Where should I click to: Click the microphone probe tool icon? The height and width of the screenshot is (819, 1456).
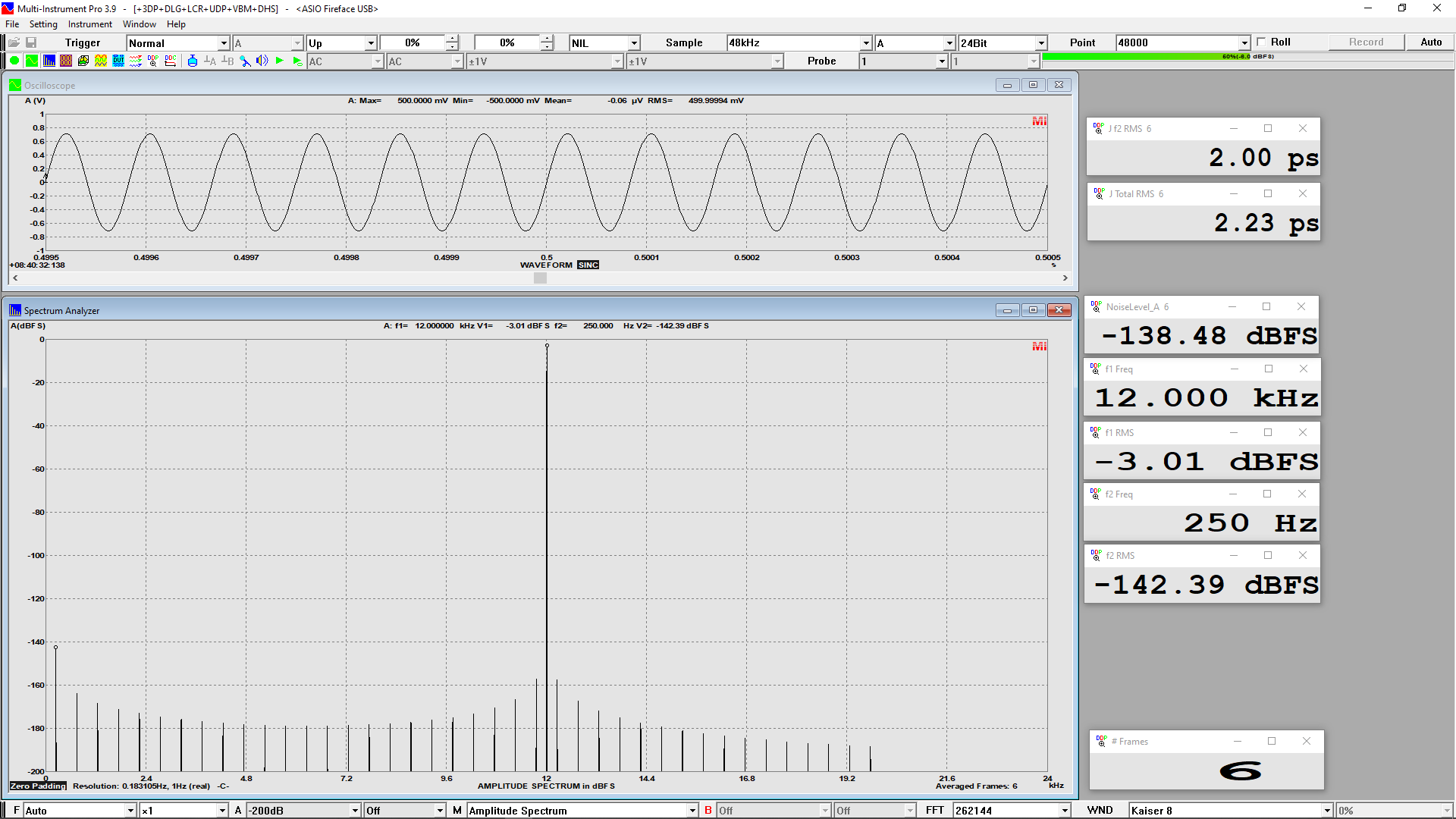(x=245, y=61)
